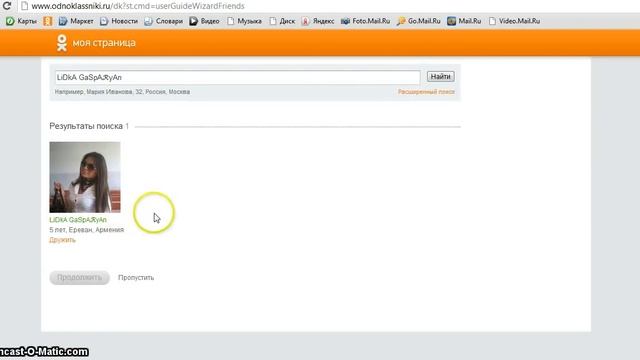Click the Результаты поиска heading
This screenshot has height=360, width=640.
86,126
